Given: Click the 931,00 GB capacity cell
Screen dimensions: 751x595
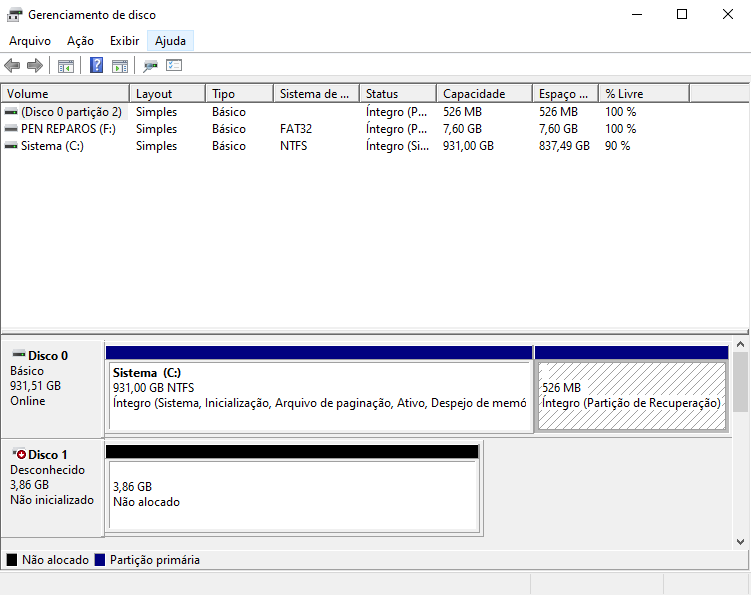Looking at the screenshot, I should click(468, 146).
